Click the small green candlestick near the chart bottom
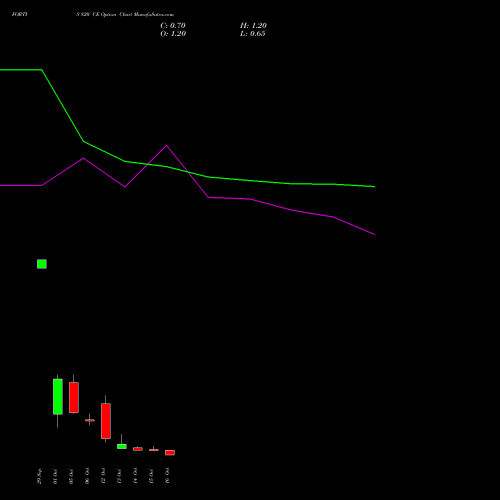The height and width of the screenshot is (500, 500). (x=122, y=446)
